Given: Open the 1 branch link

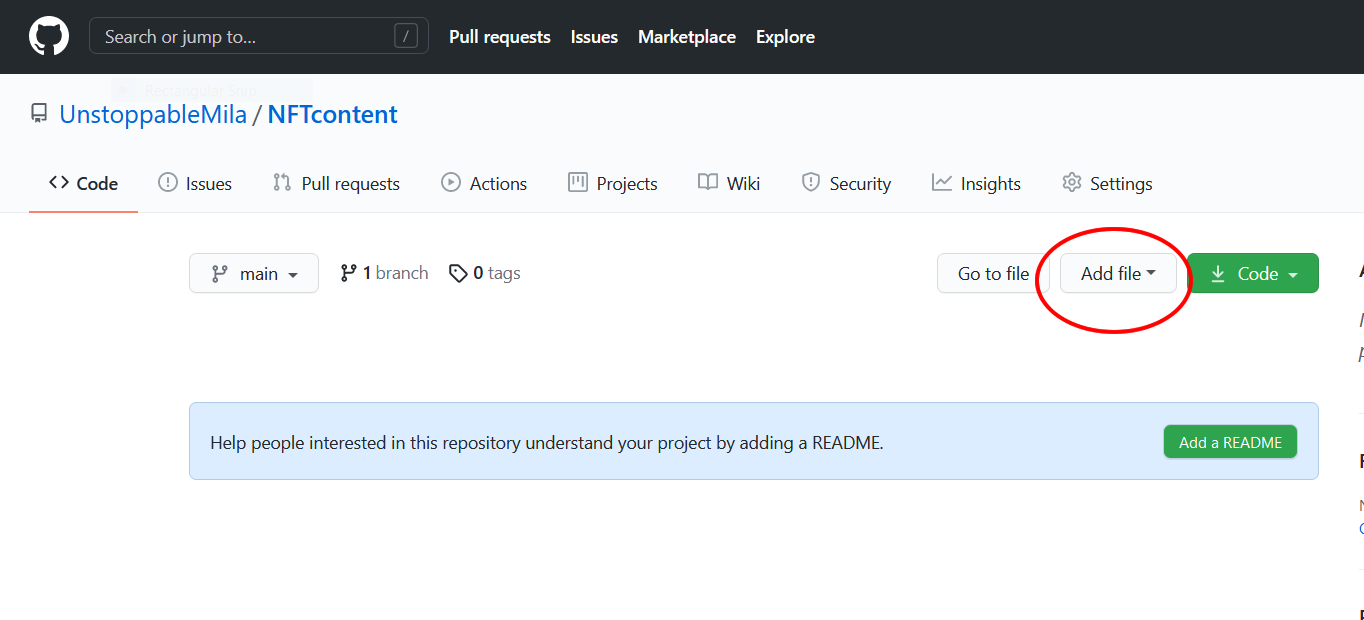Looking at the screenshot, I should point(384,273).
